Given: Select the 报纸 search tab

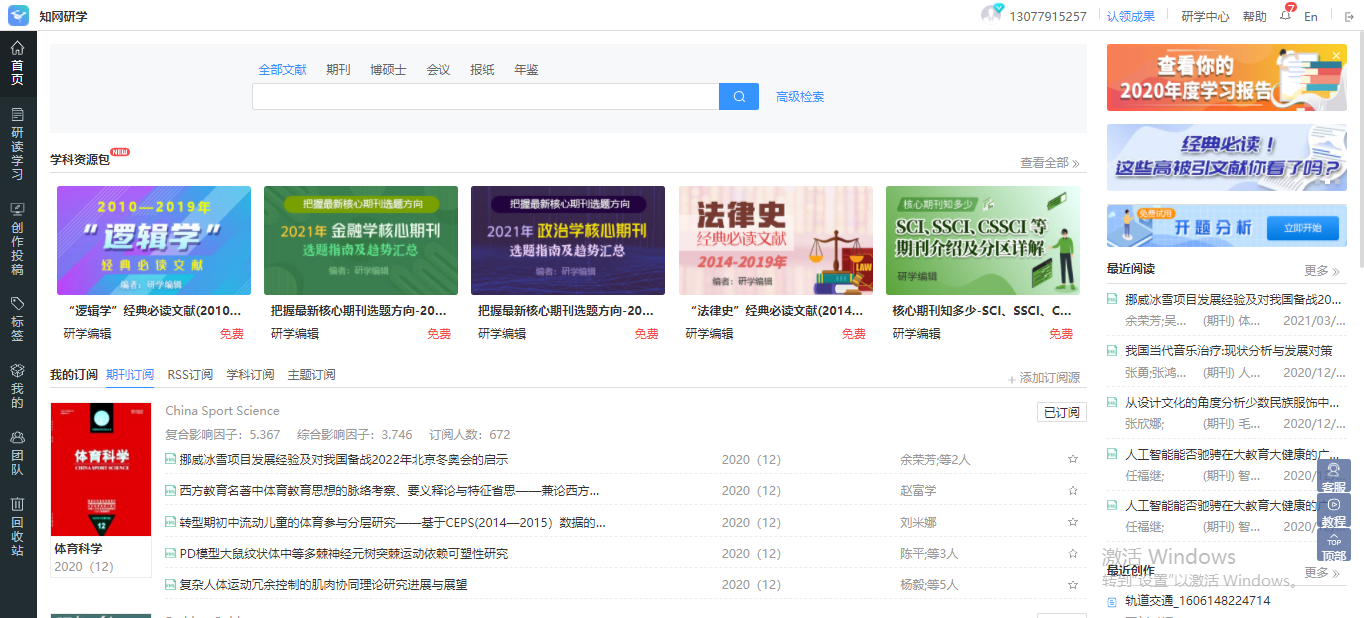Looking at the screenshot, I should tap(482, 69).
